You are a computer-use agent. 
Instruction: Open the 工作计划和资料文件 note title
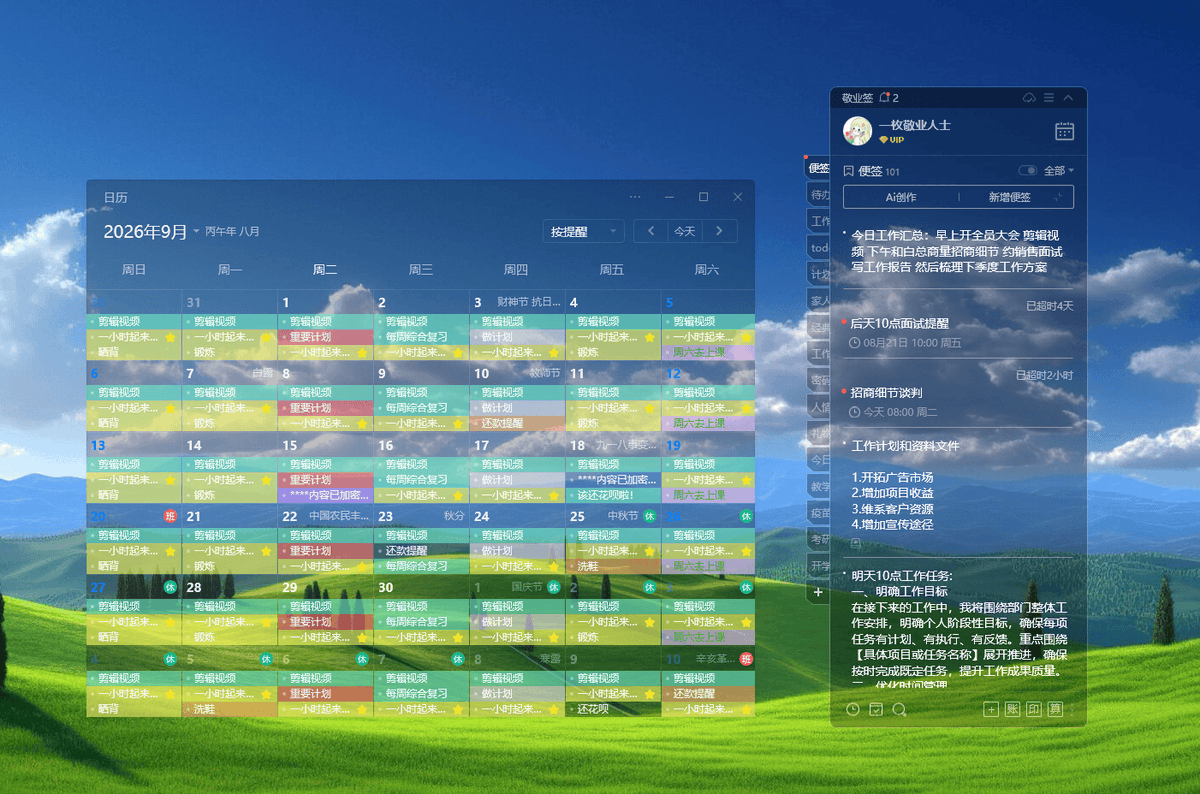pyautogui.click(x=905, y=445)
